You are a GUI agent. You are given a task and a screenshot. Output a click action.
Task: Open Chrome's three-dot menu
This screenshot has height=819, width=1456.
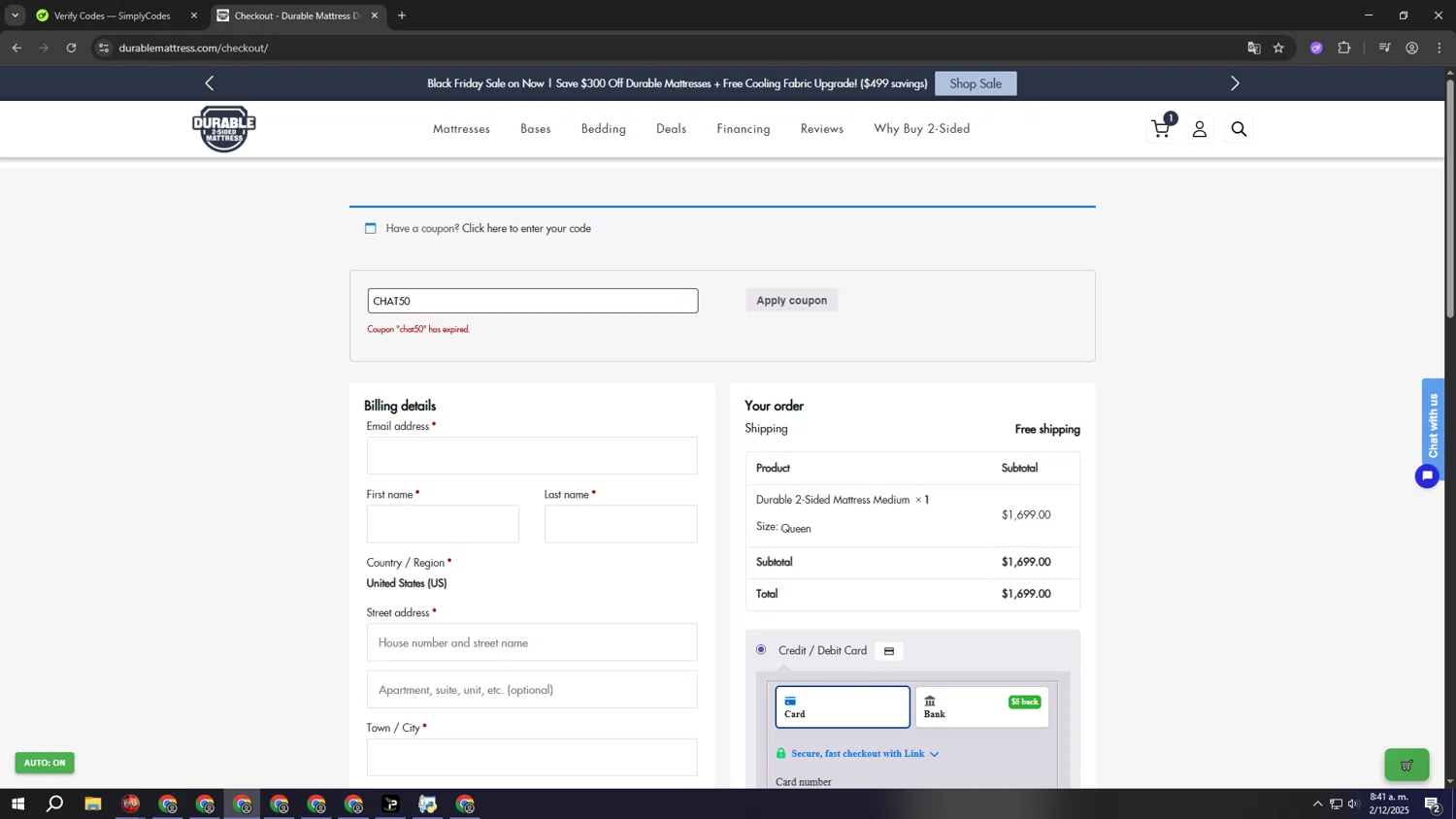tap(1439, 48)
